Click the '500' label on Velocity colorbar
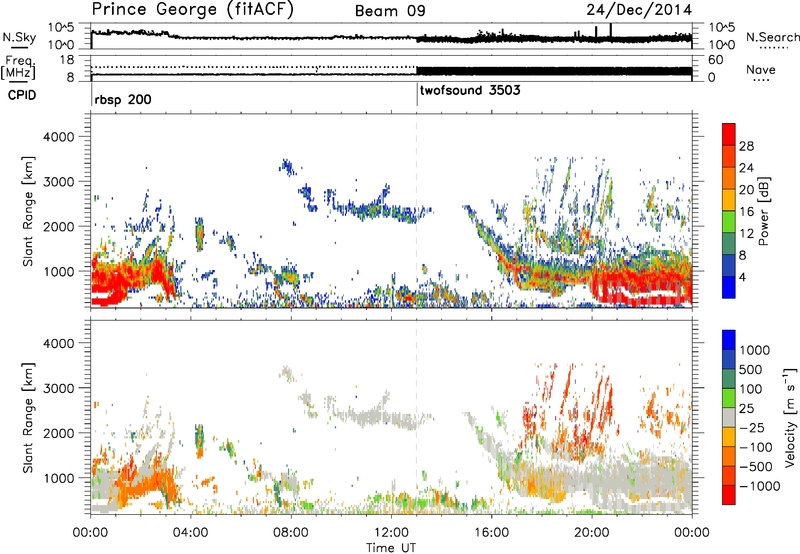The width and height of the screenshot is (800, 554). point(751,369)
